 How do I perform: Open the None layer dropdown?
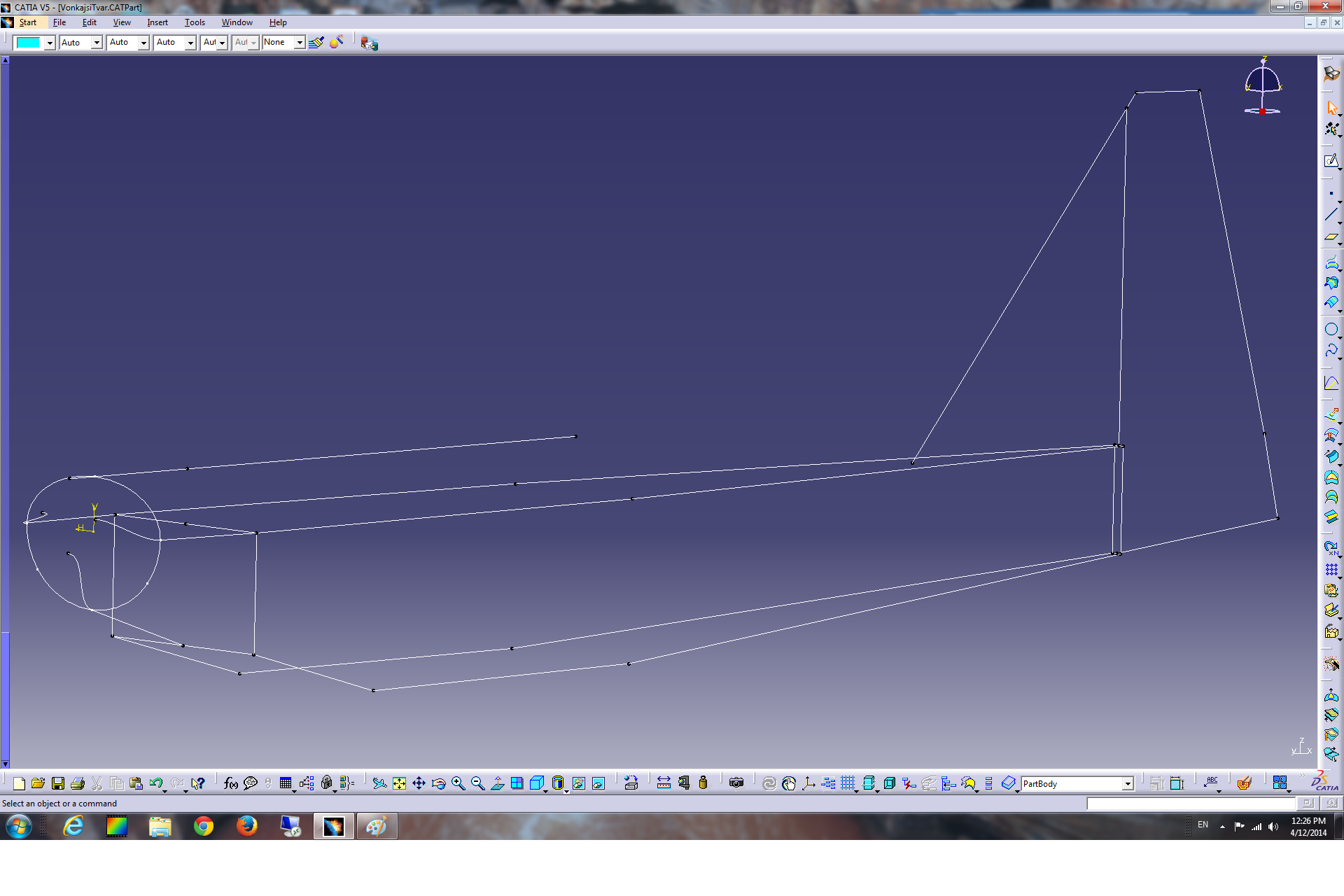299,43
